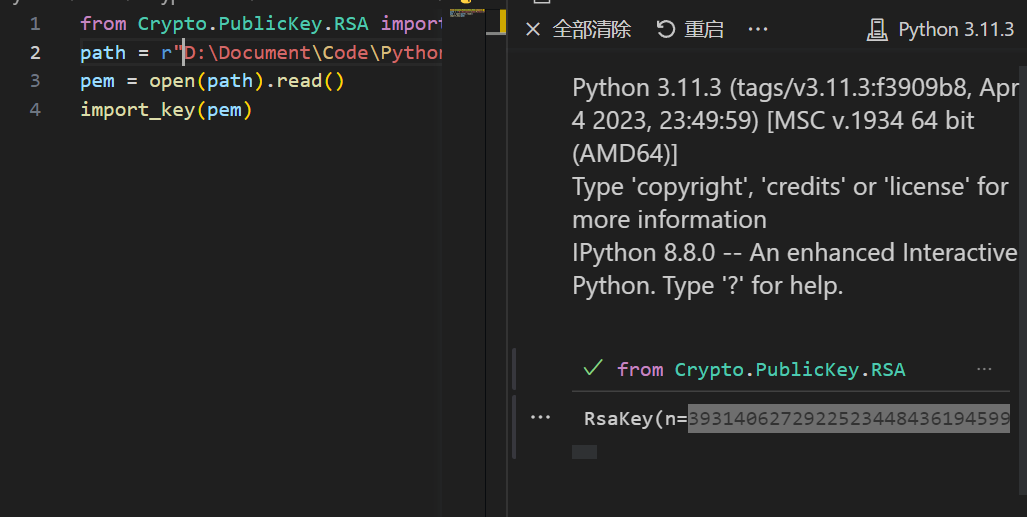Place cursor on import_key(pem) code line
Image resolution: width=1027 pixels, height=517 pixels.
(166, 110)
